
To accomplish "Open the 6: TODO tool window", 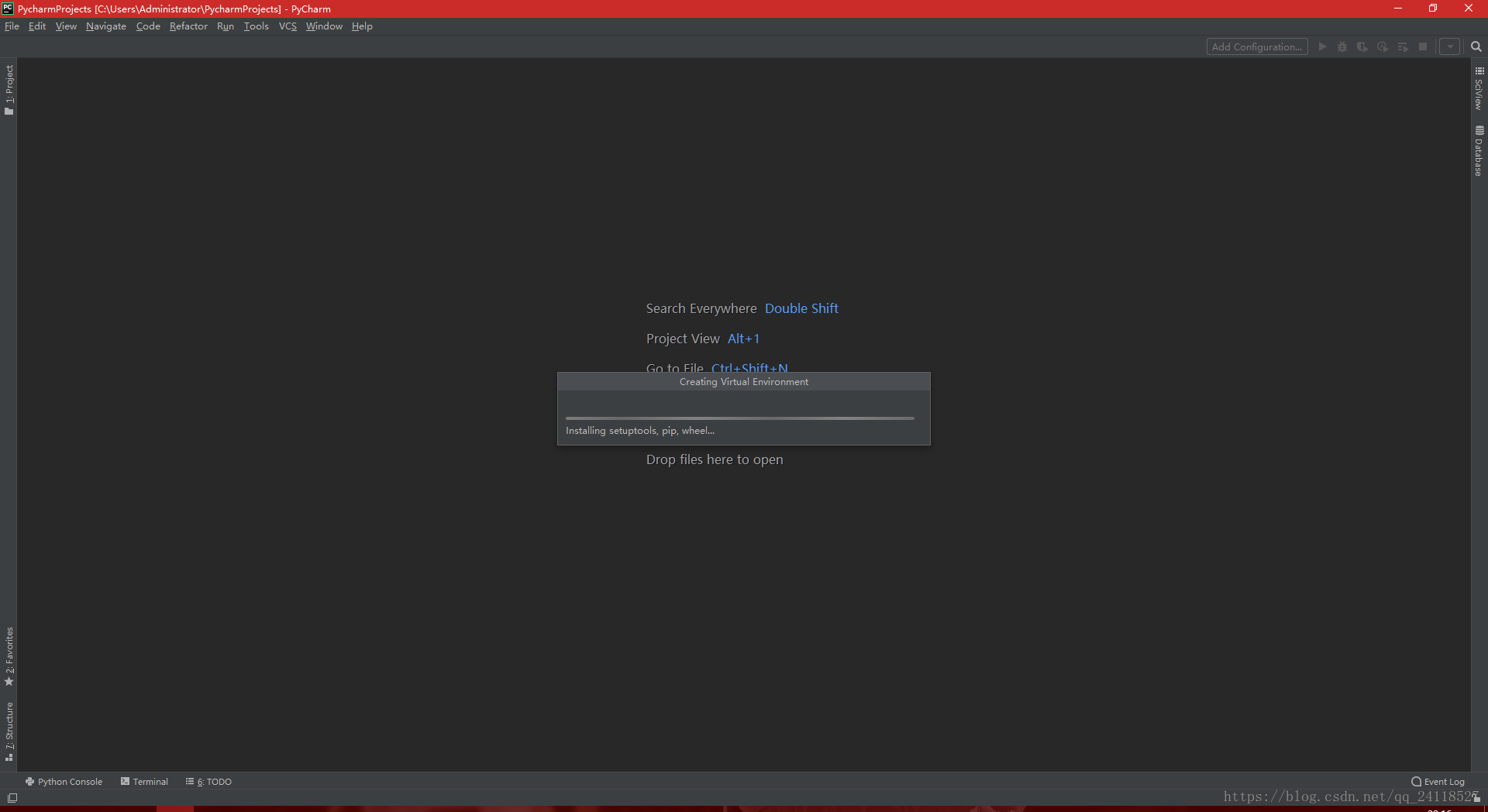I will 208,782.
